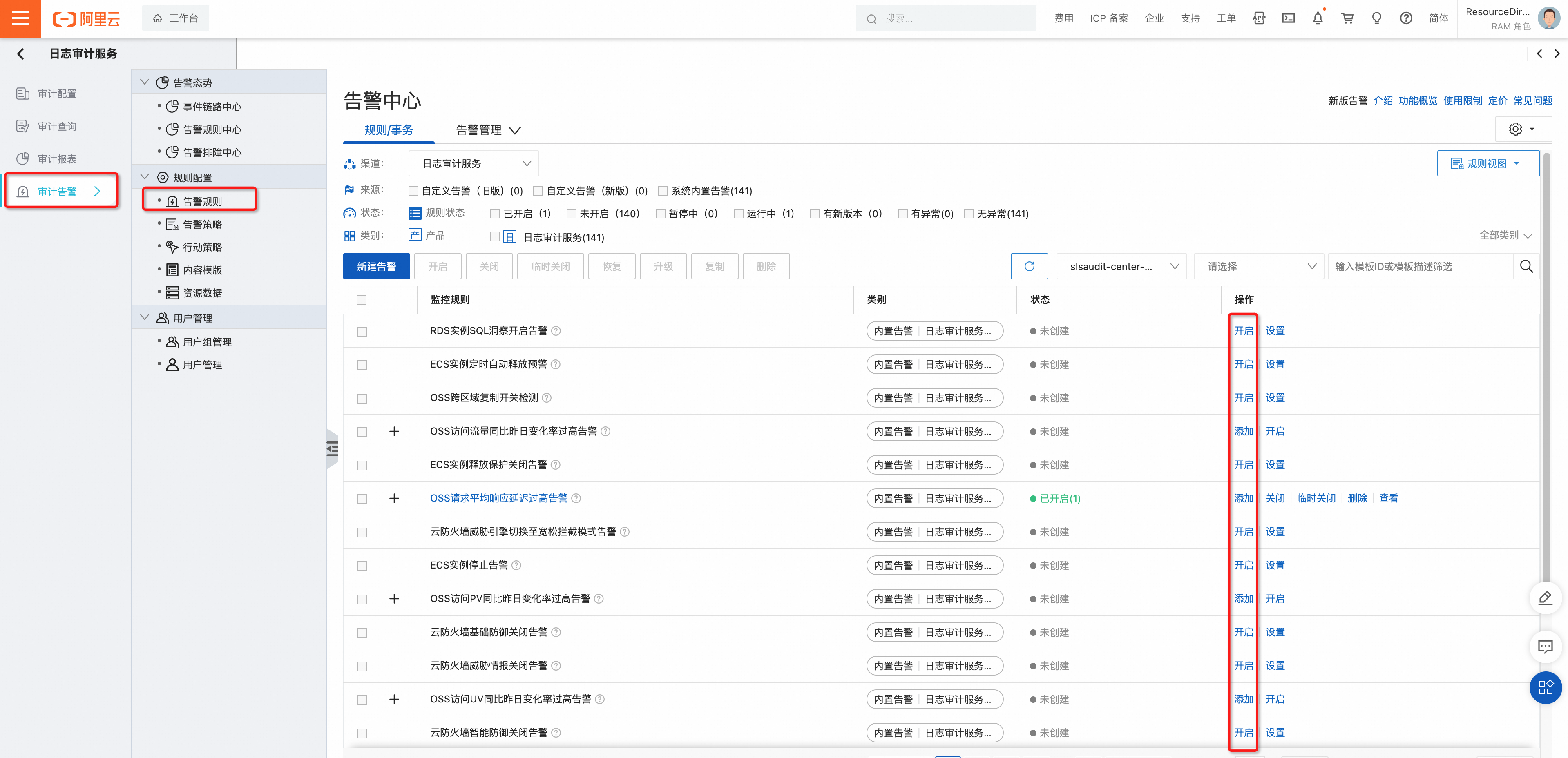
Task: Expand the OSS请求平均响应延迟过高告警 row plus
Action: click(394, 498)
